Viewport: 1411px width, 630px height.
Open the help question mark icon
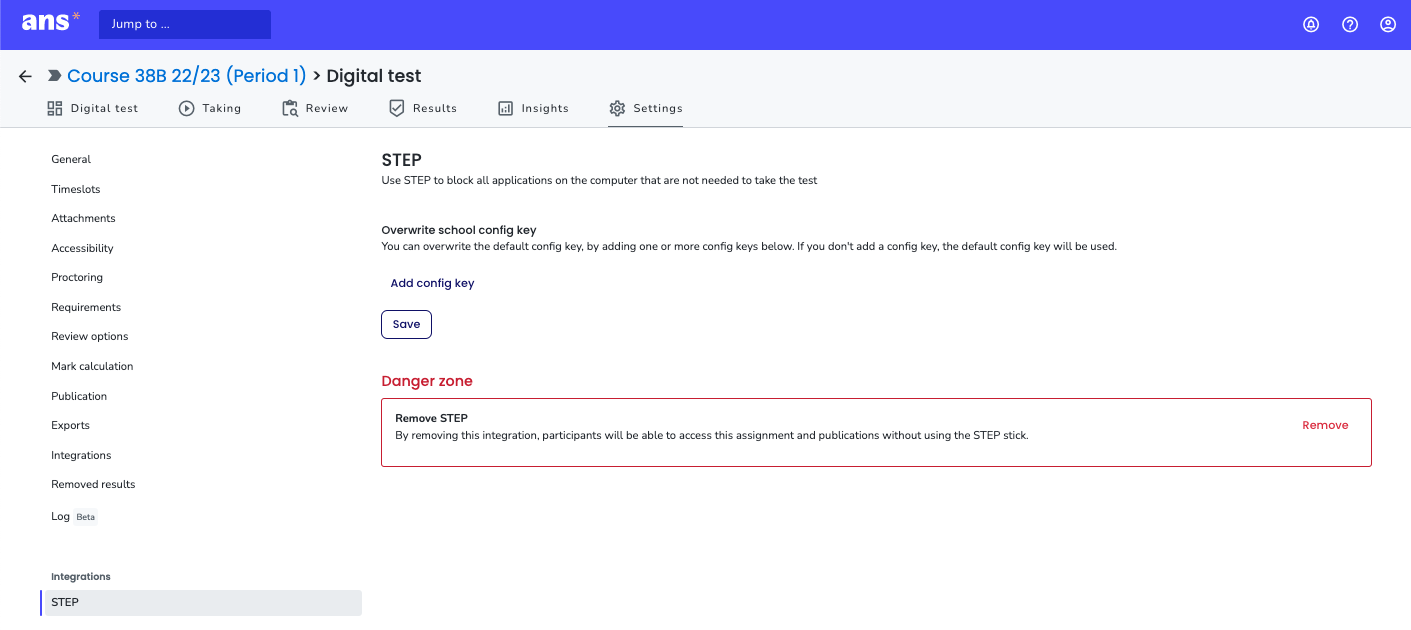(x=1350, y=25)
